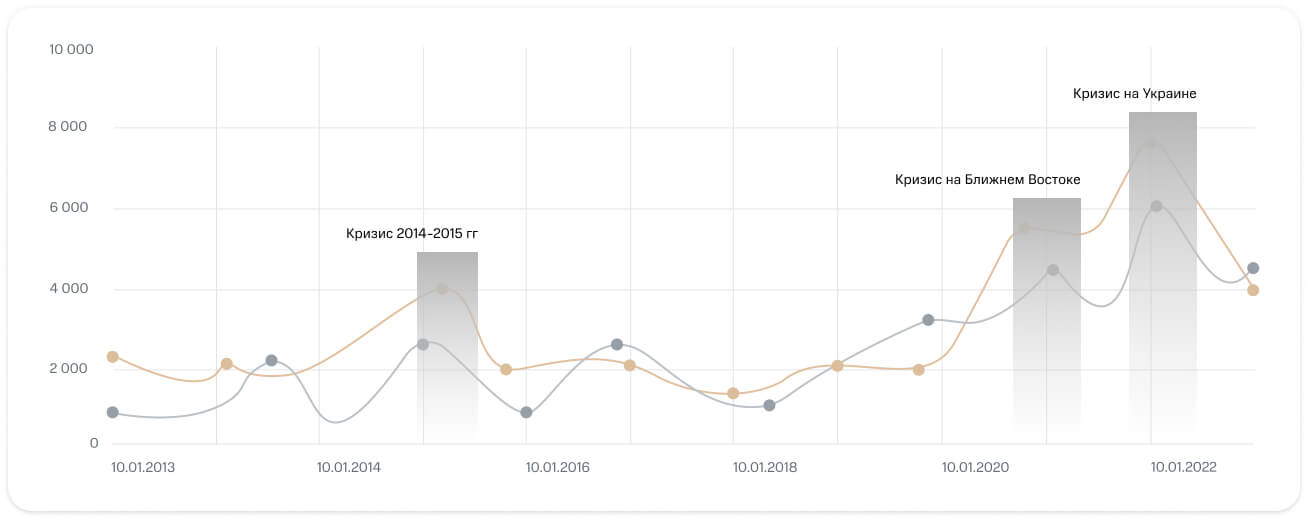Click the orange data point inside the 2014-2015 crisis bar
The image size is (1308, 519).
pyautogui.click(x=442, y=289)
